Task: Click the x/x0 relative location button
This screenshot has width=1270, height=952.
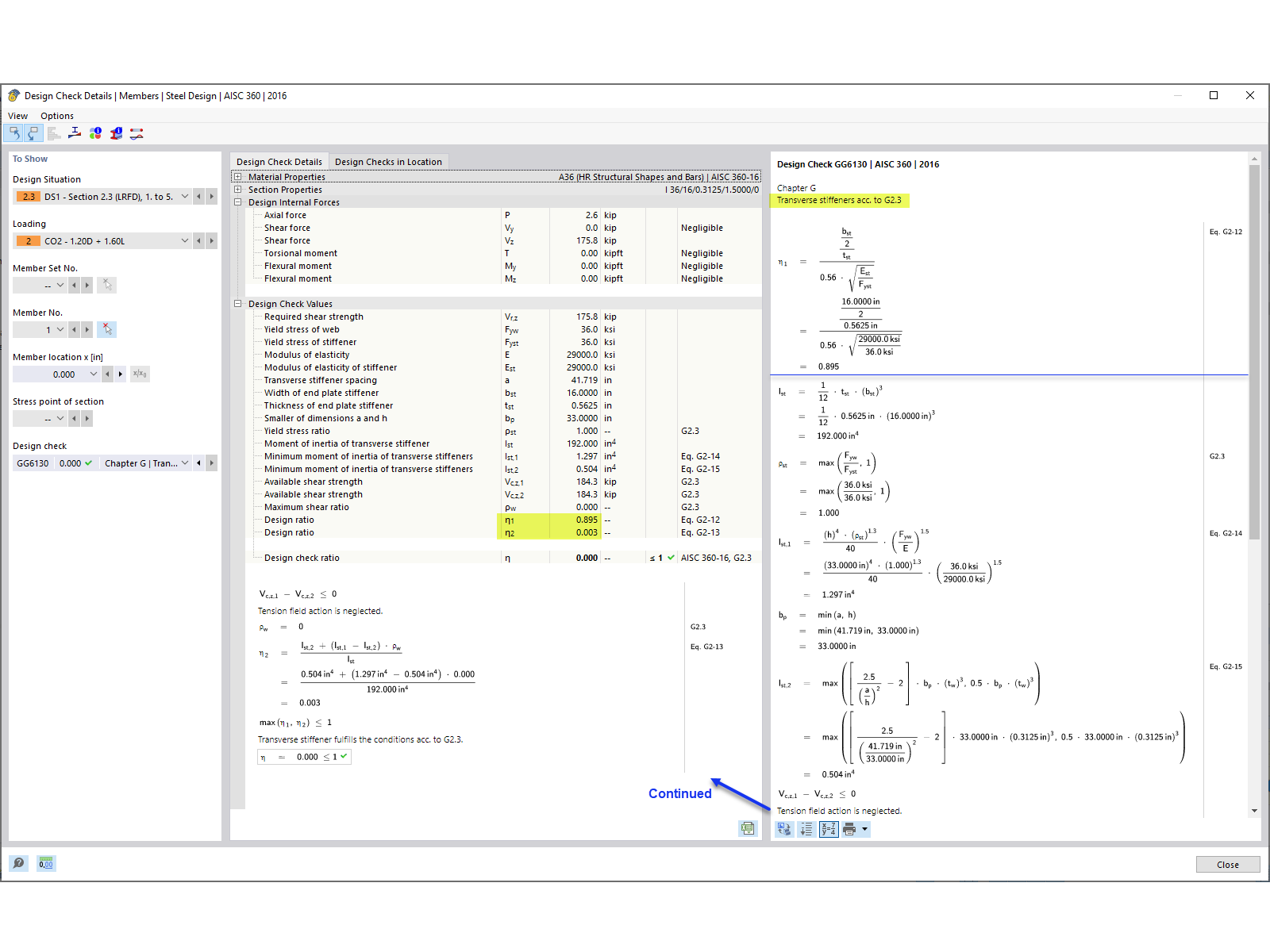Action: (140, 374)
